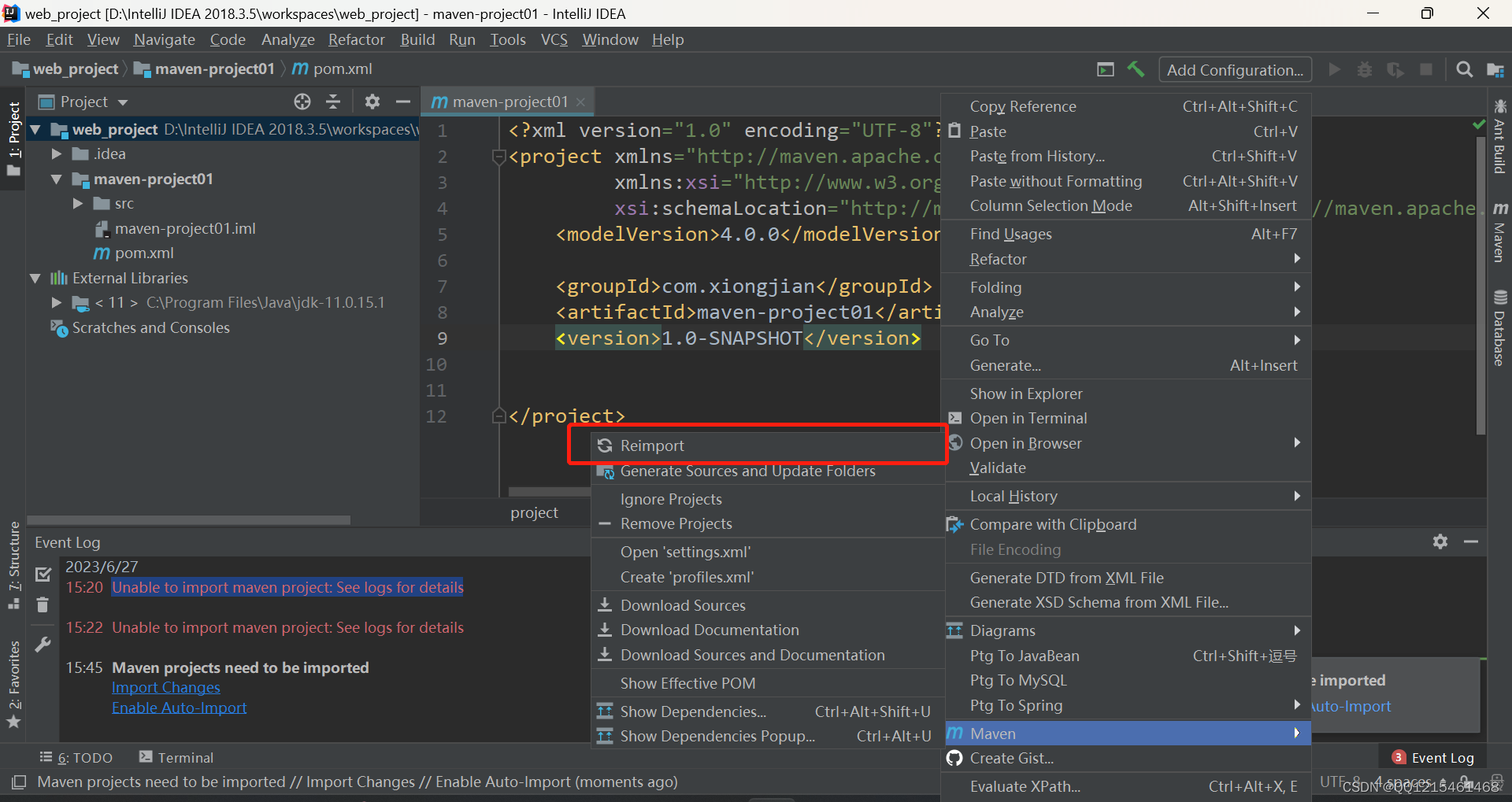Select Ignore Projects menu entry

pyautogui.click(x=769, y=499)
